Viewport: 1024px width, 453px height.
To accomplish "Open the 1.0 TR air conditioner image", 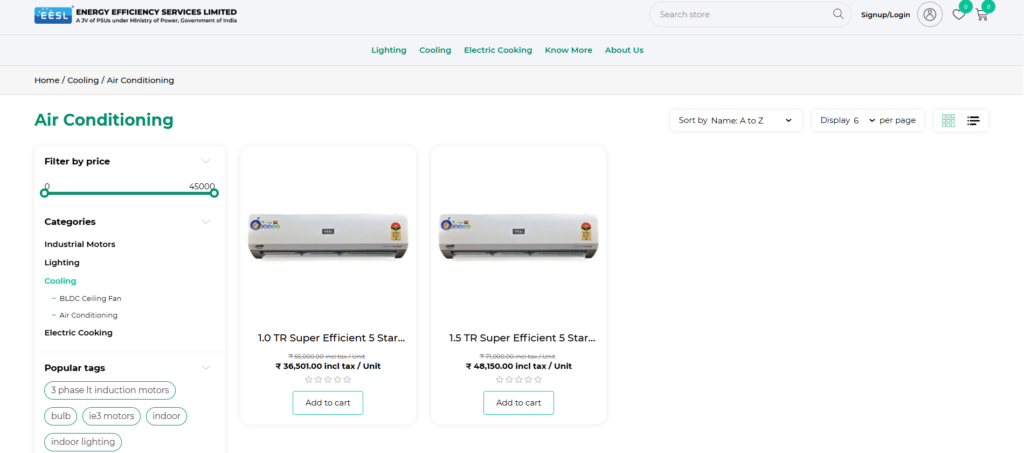I will (328, 236).
